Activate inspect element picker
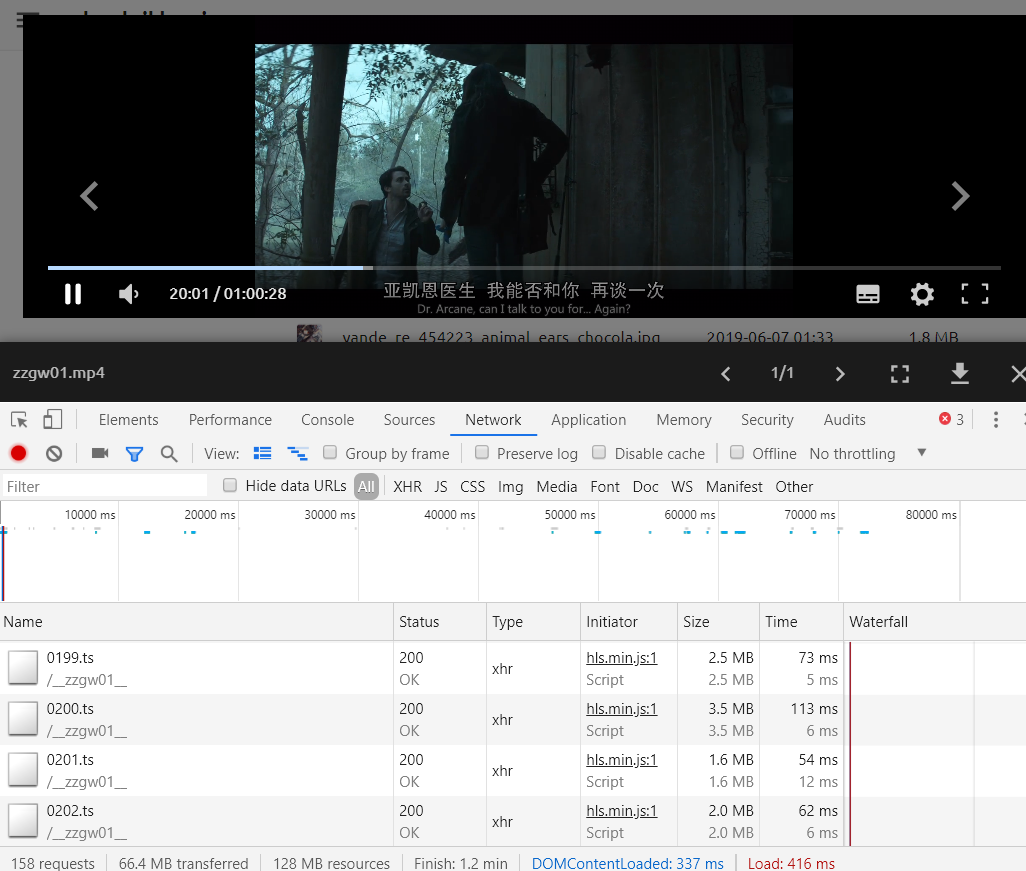 click(x=19, y=419)
